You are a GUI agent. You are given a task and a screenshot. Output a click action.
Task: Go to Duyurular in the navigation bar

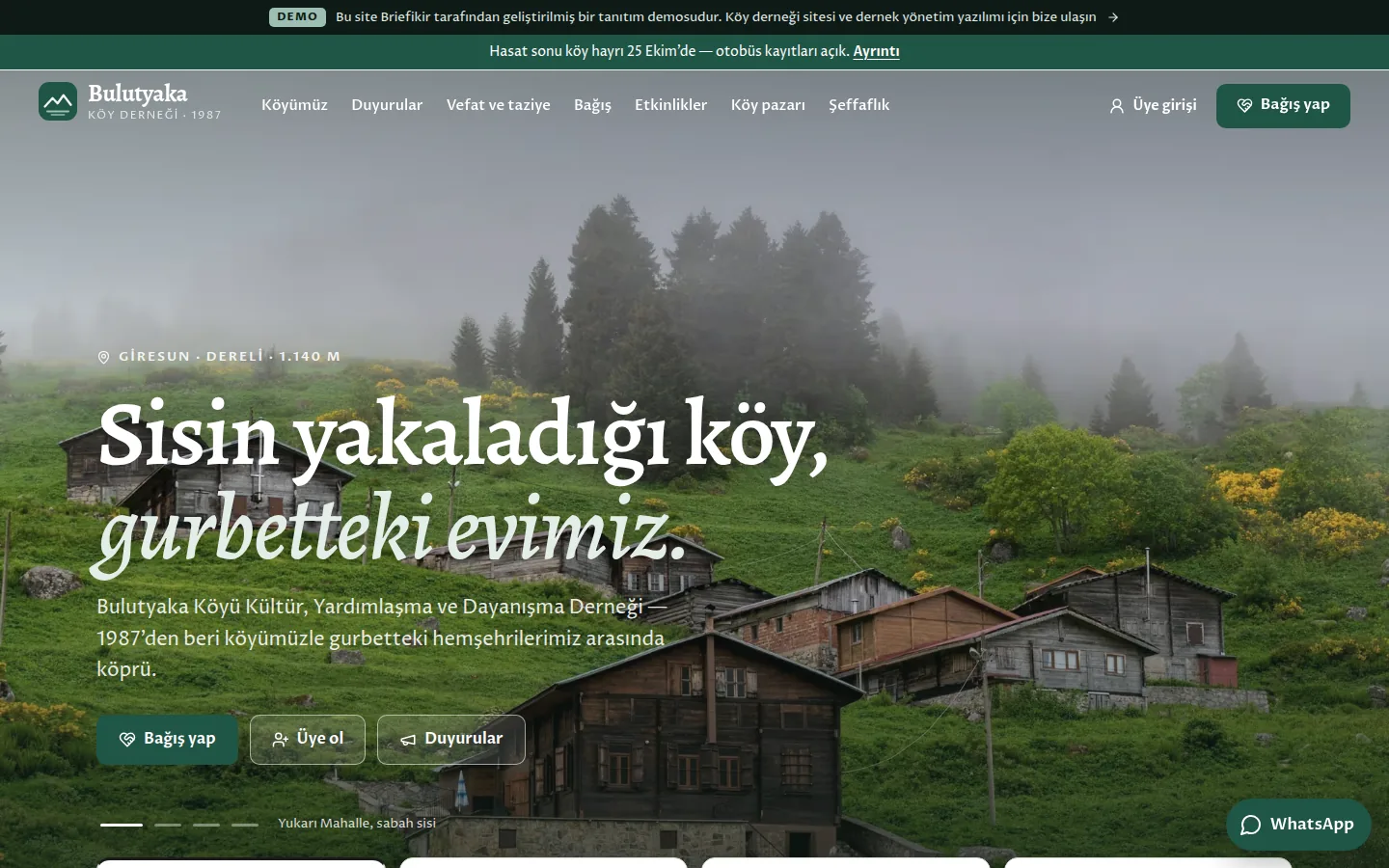coord(387,105)
